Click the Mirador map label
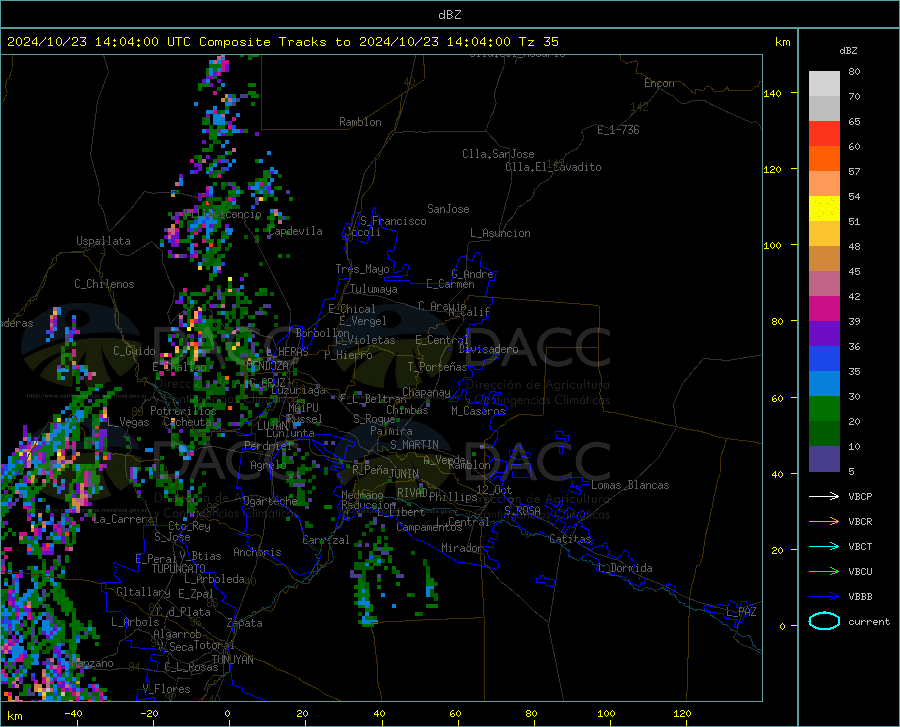This screenshot has height=727, width=900. click(461, 548)
